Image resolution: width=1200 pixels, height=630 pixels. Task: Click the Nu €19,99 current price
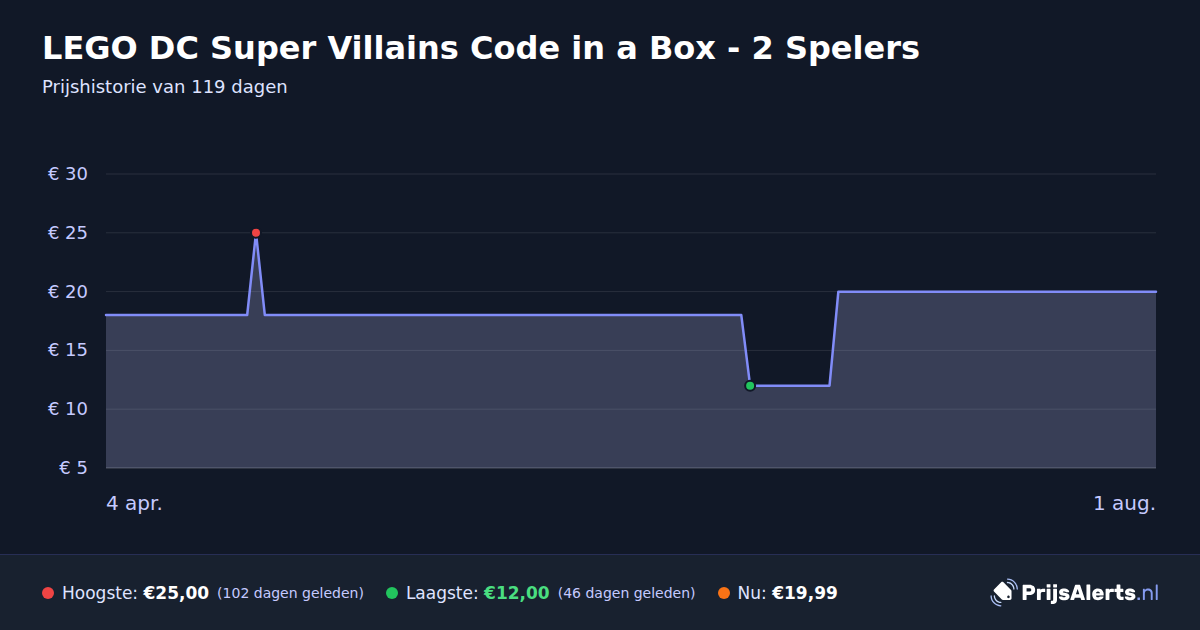(x=804, y=593)
